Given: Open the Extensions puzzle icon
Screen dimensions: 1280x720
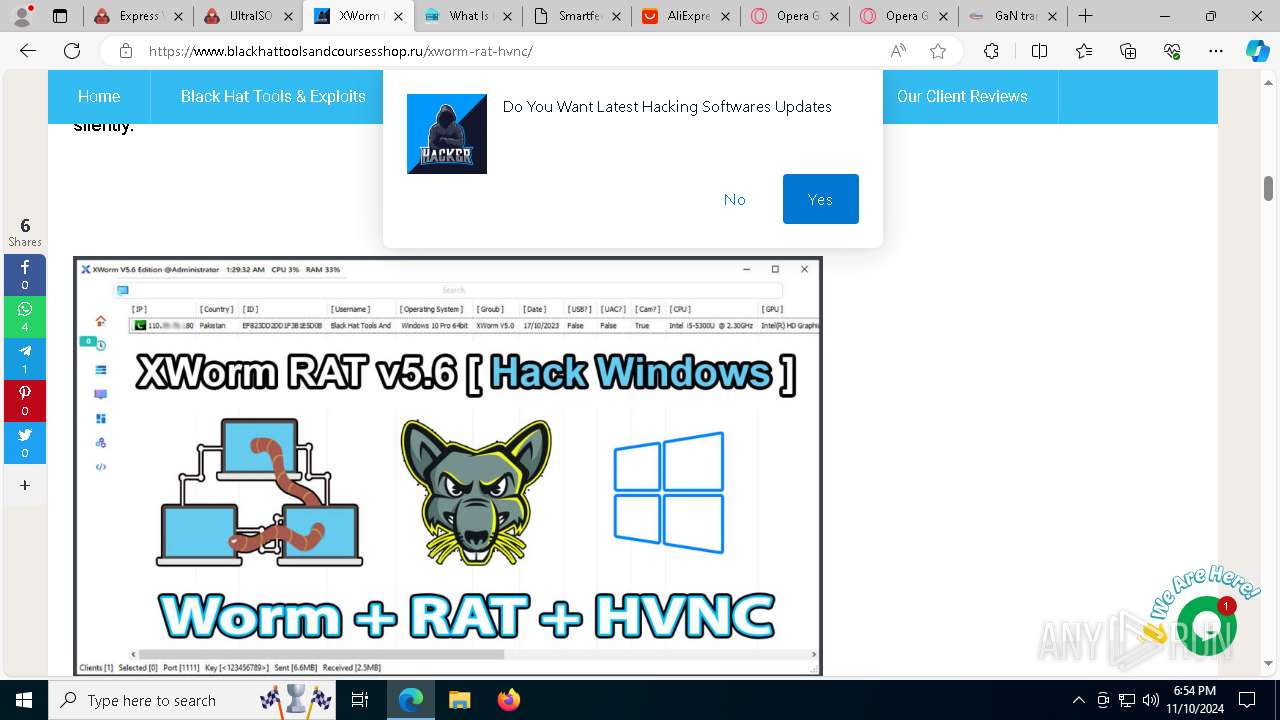Looking at the screenshot, I should pos(991,51).
